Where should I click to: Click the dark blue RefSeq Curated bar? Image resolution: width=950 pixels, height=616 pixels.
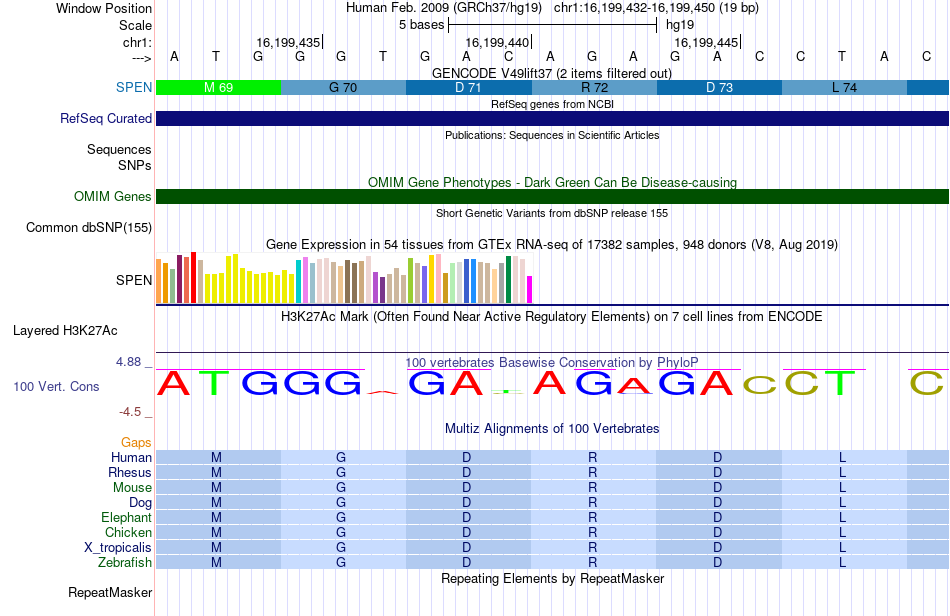coord(553,119)
